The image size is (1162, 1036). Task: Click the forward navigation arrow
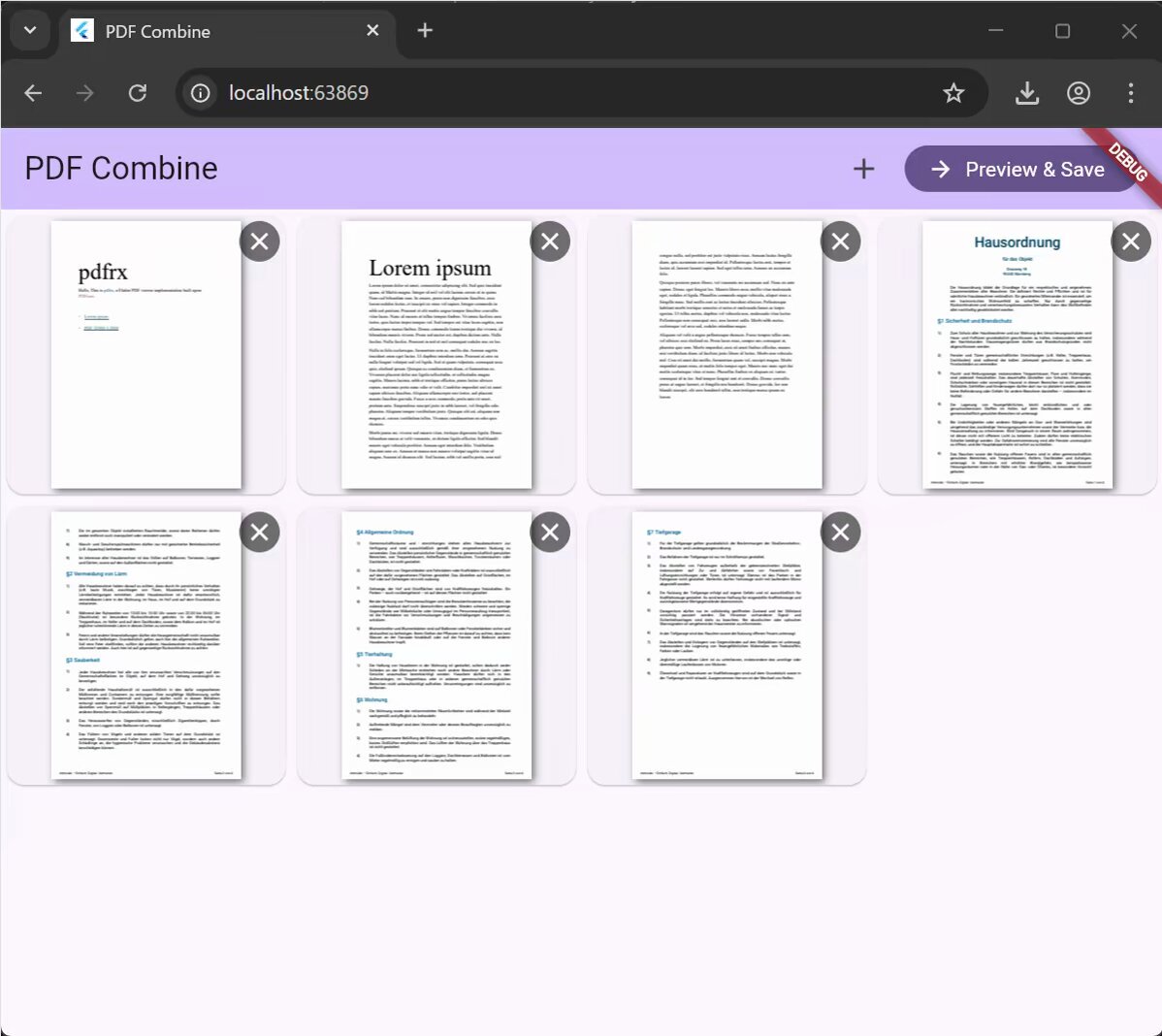(85, 92)
